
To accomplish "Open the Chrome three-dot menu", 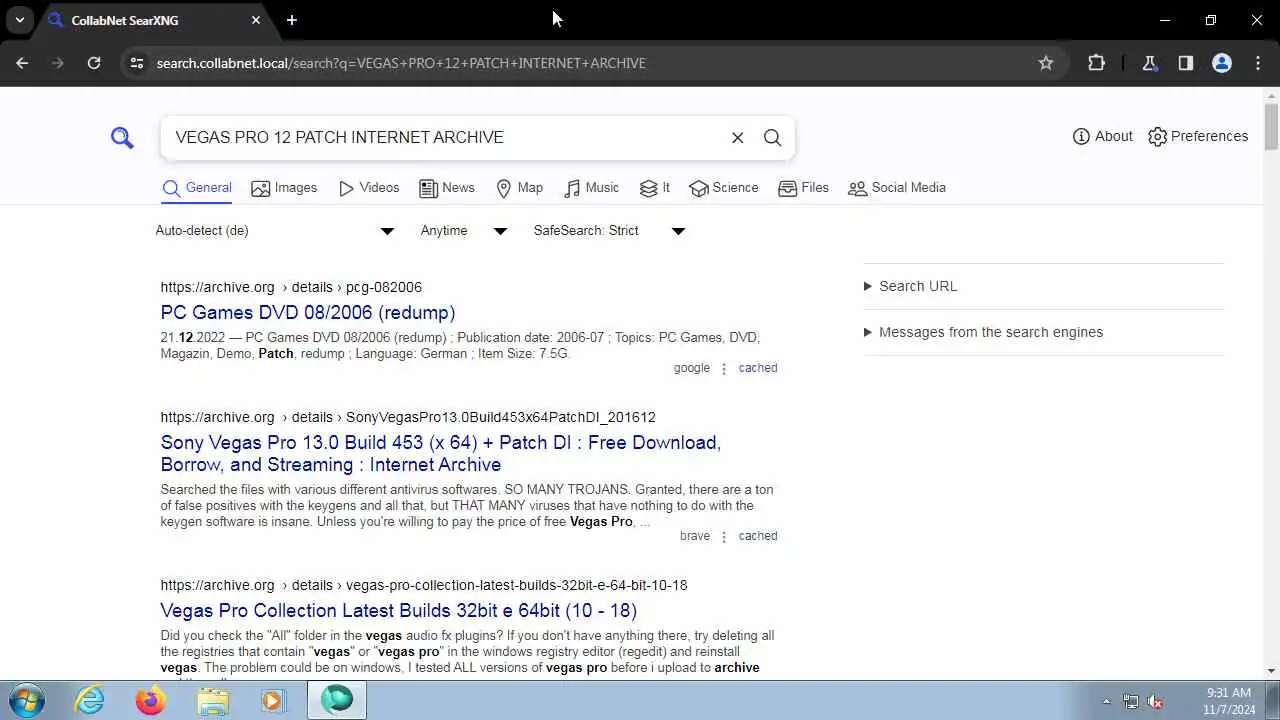I will (1258, 63).
